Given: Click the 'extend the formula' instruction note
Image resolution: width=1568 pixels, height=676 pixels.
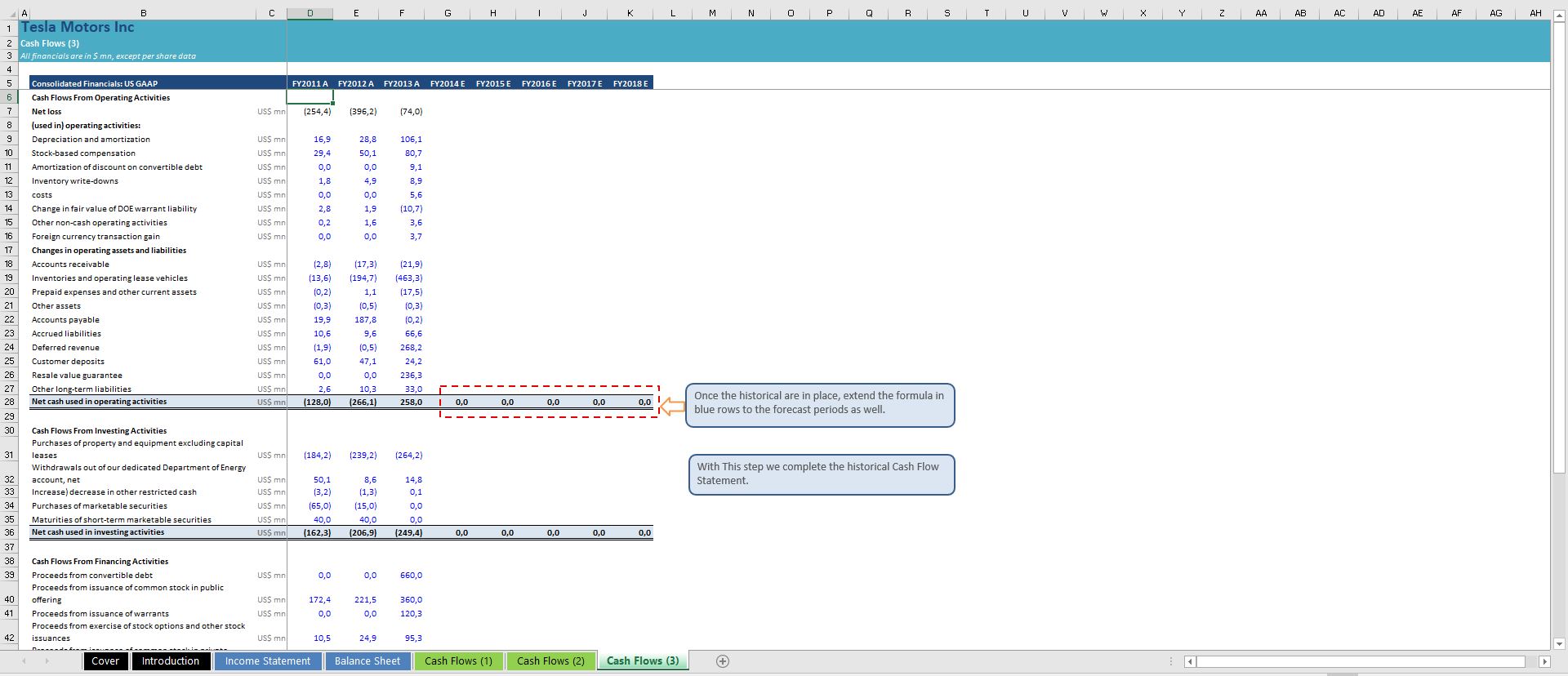Looking at the screenshot, I should [x=820, y=405].
